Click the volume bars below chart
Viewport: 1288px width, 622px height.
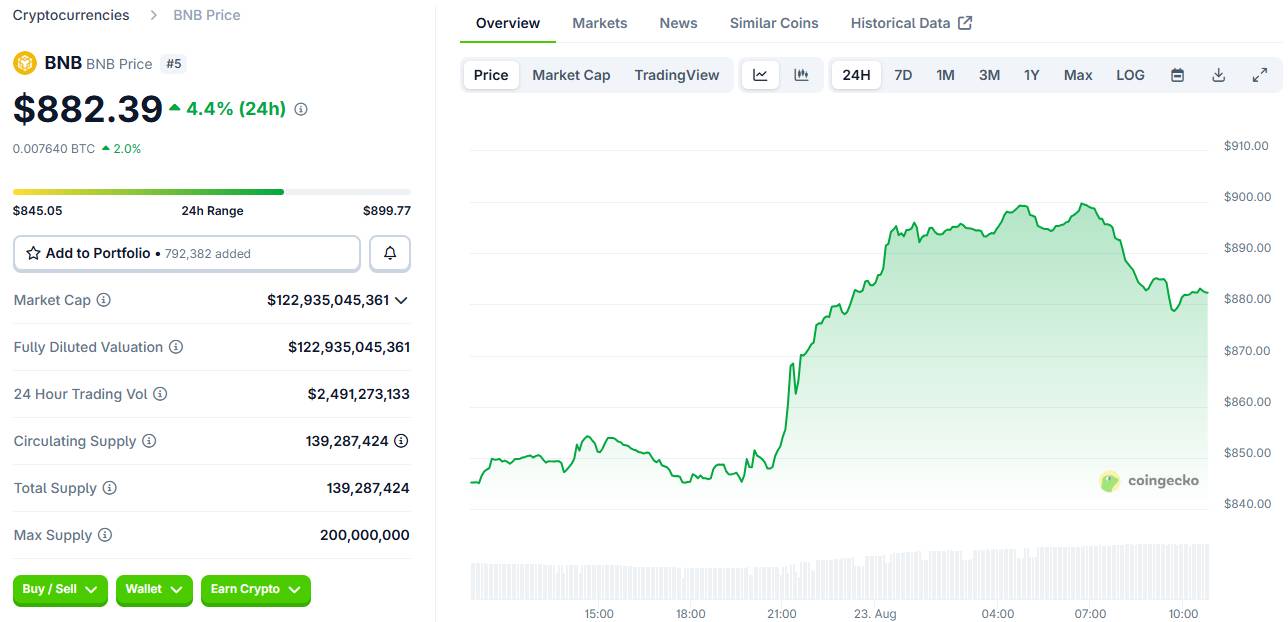[839, 572]
